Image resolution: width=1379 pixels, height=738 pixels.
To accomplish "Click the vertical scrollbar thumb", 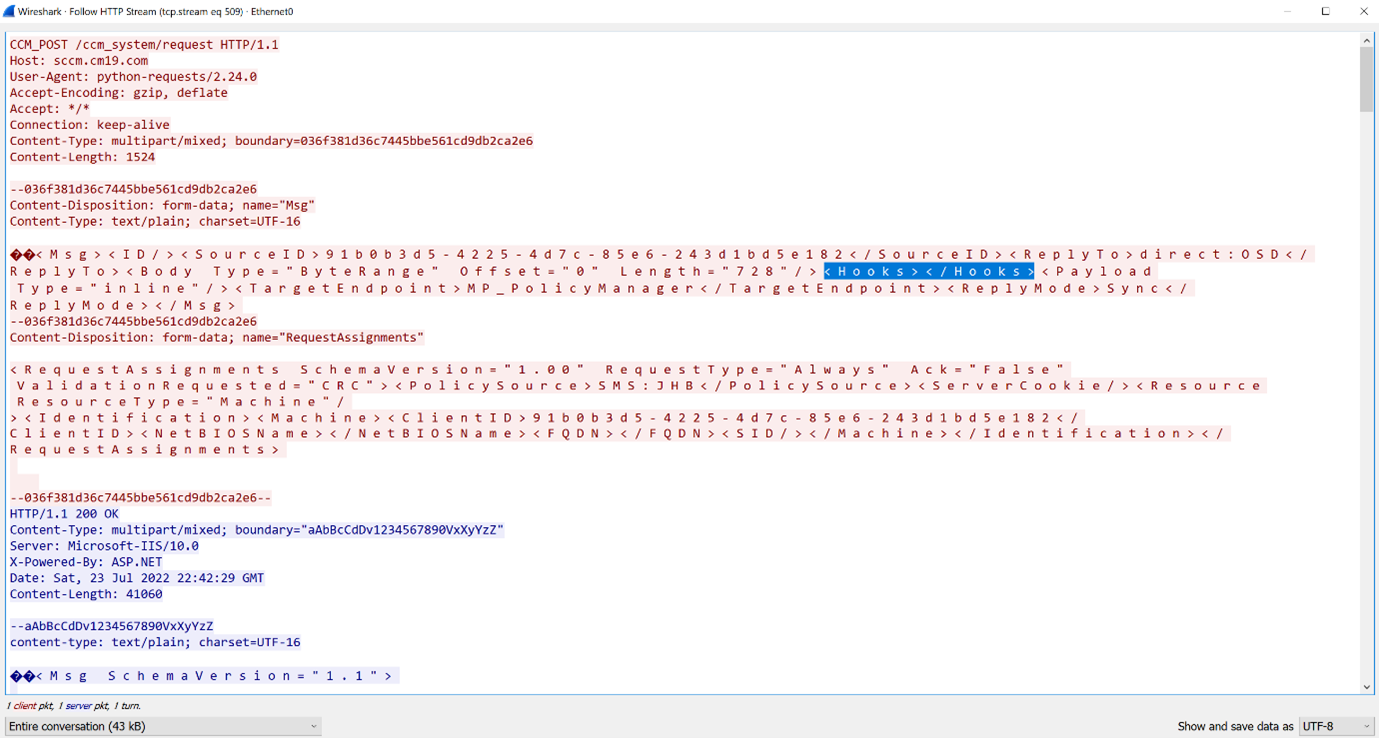I will 1367,80.
